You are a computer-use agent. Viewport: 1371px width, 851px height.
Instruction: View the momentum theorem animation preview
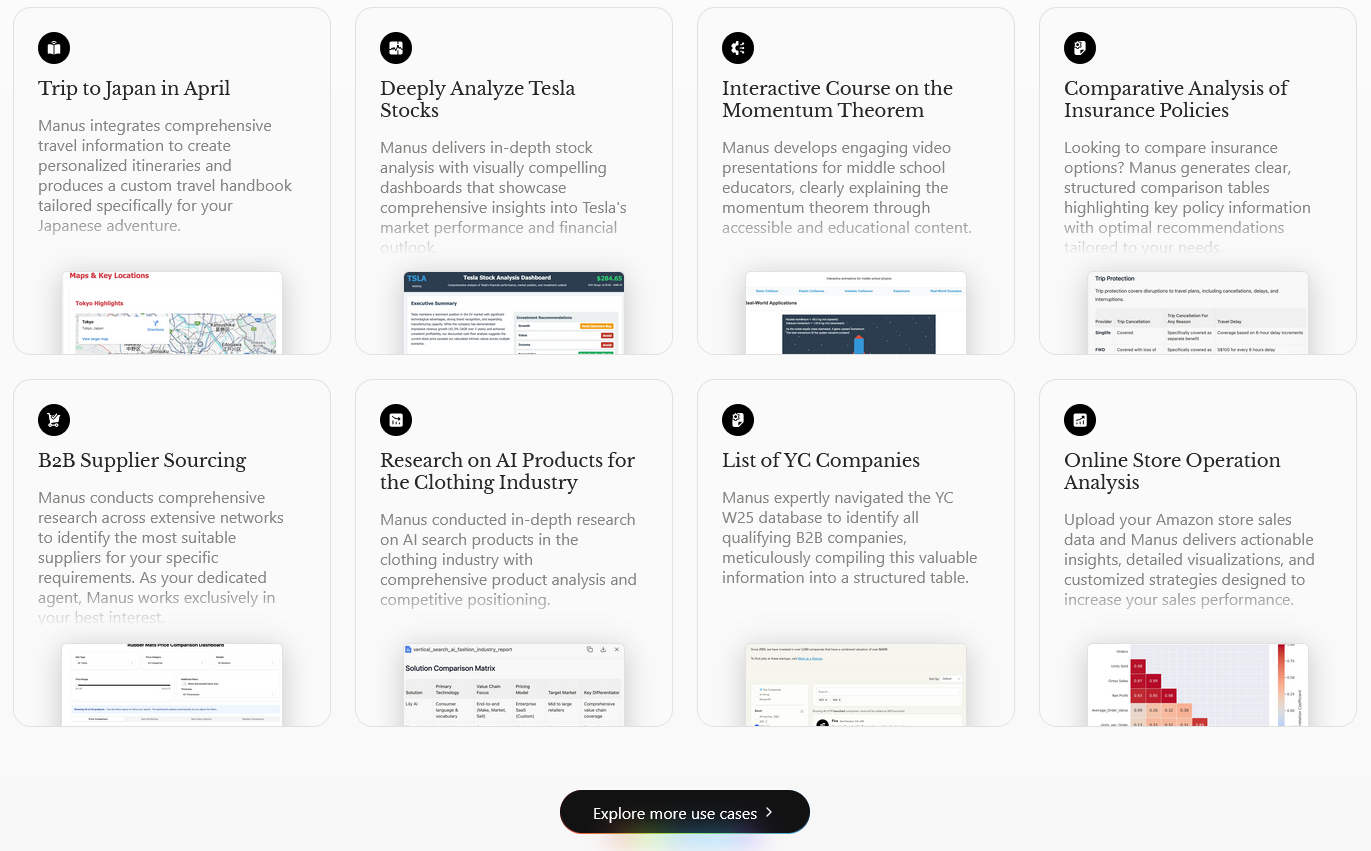click(856, 313)
